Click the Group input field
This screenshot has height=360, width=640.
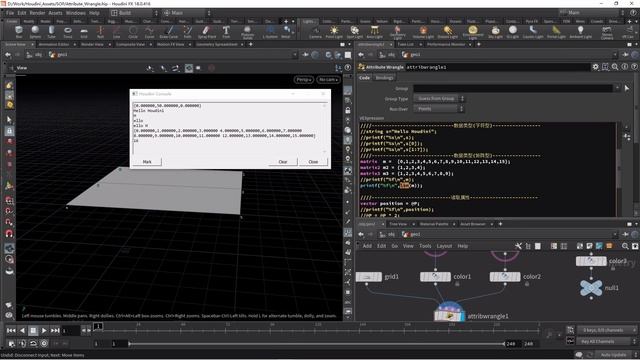(x=513, y=88)
